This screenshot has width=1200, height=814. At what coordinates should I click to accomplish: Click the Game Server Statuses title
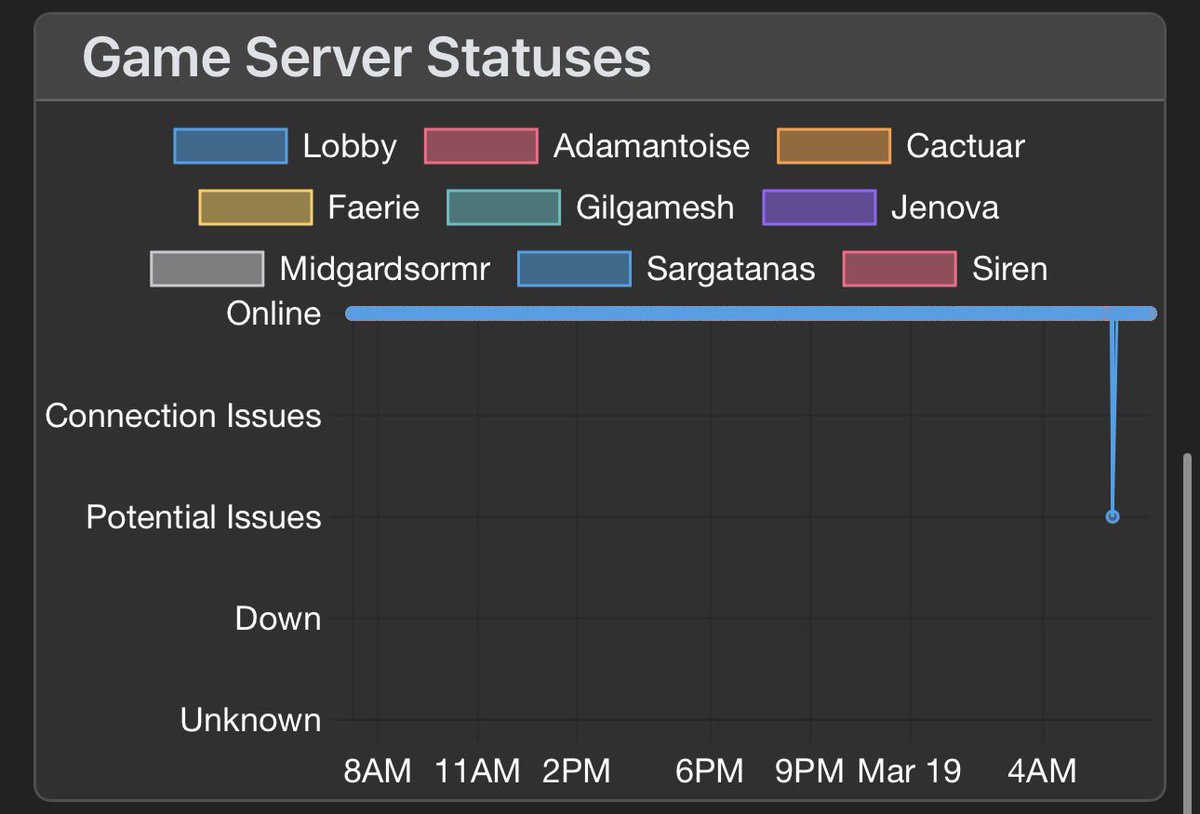(x=367, y=57)
